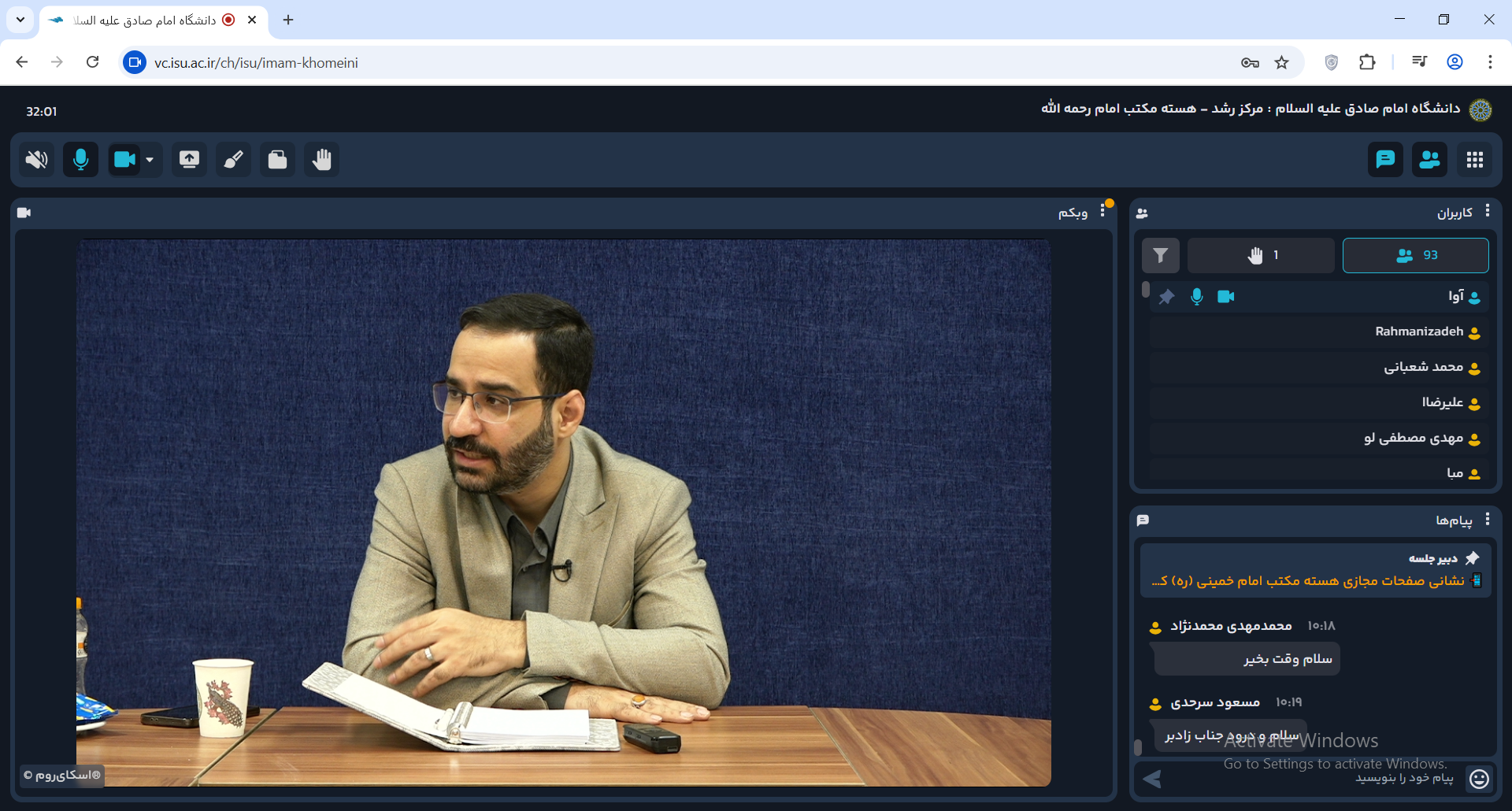Screen dimensions: 1512x811
Task: Open the whiteboard brush tool
Action: (234, 160)
